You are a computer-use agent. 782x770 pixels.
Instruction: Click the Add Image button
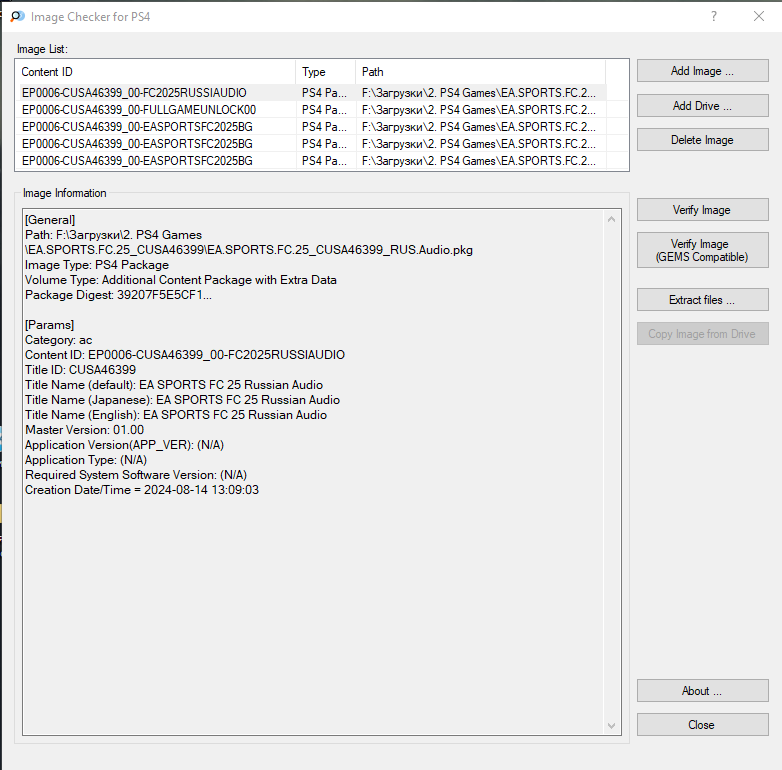(x=702, y=71)
